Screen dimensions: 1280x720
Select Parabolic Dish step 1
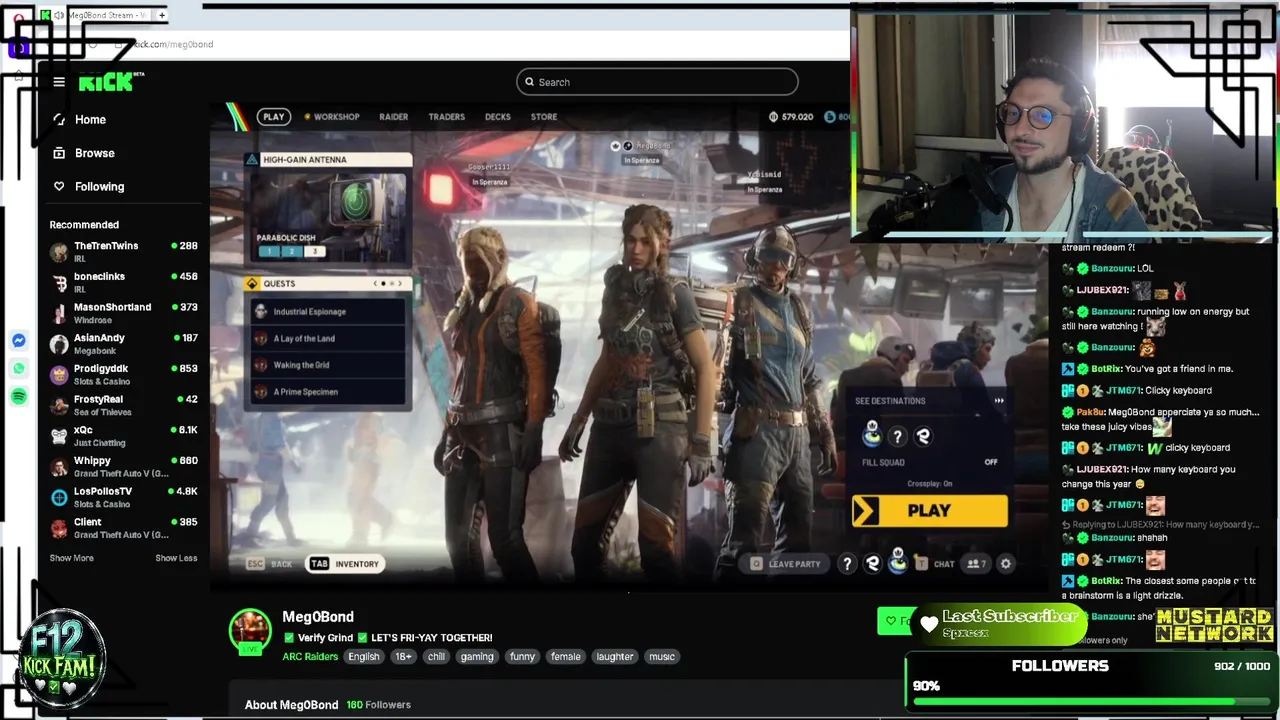point(269,251)
